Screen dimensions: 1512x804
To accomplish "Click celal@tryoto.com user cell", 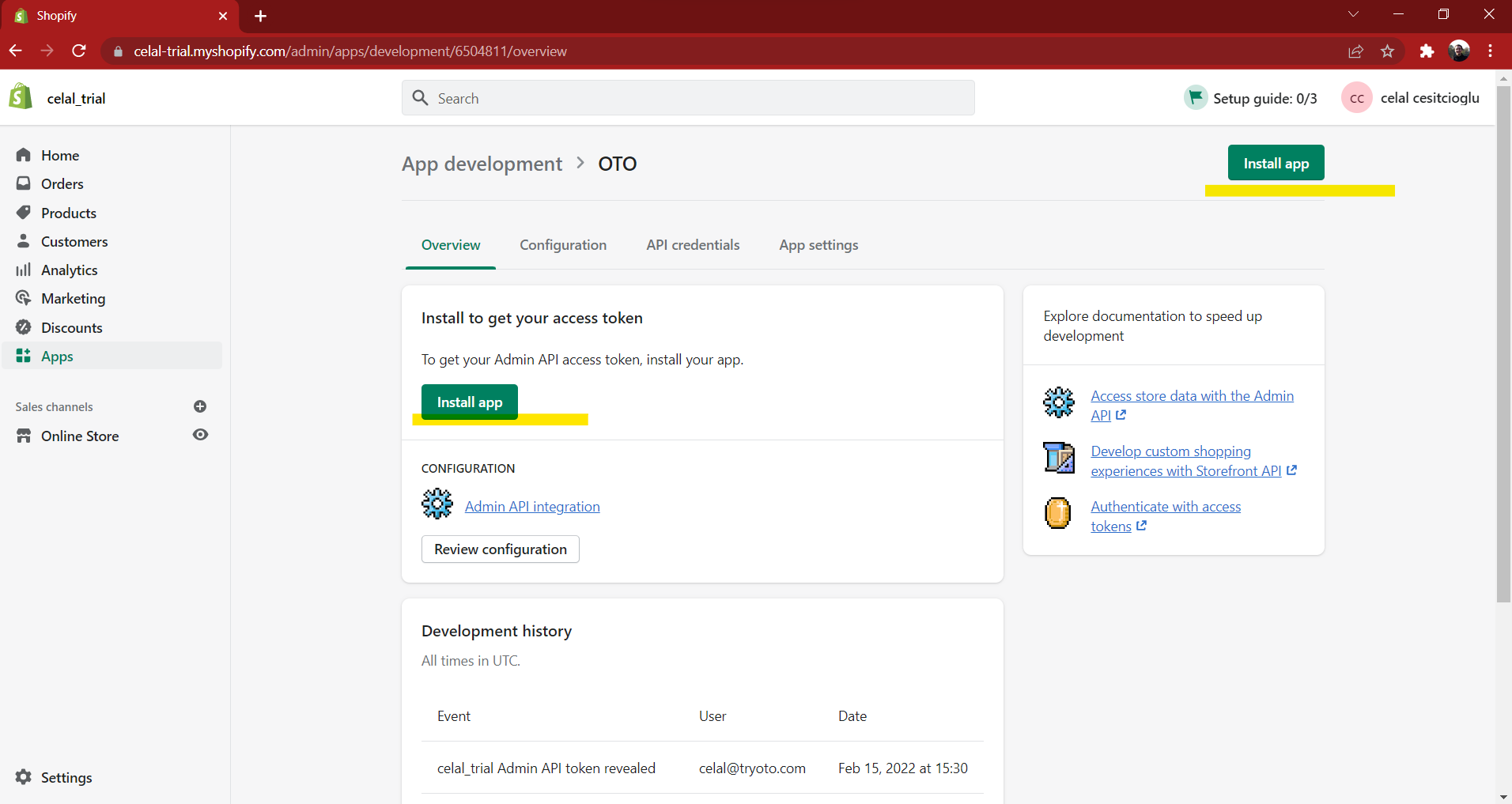I will (752, 768).
